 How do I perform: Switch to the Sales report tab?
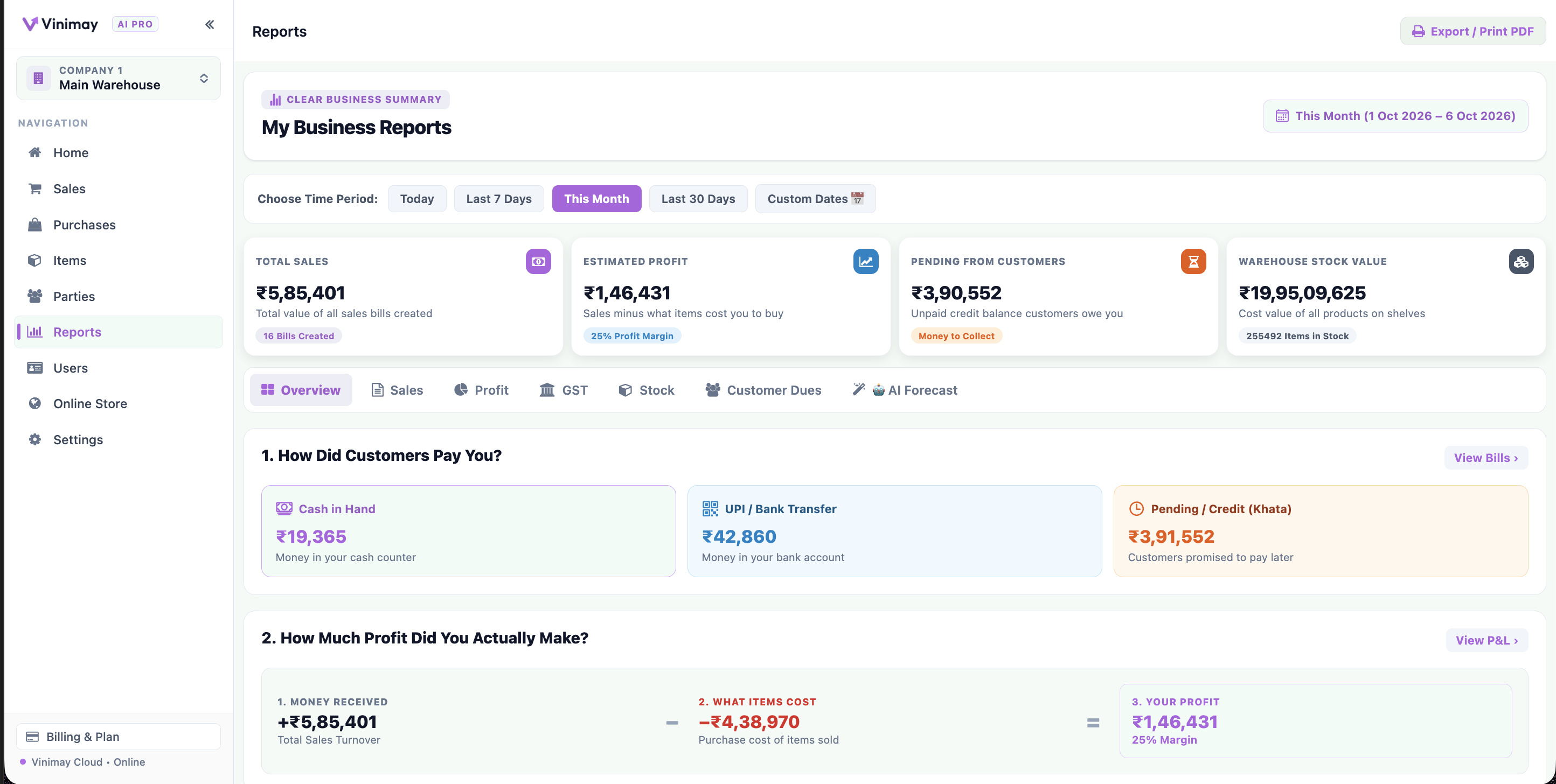coord(397,390)
